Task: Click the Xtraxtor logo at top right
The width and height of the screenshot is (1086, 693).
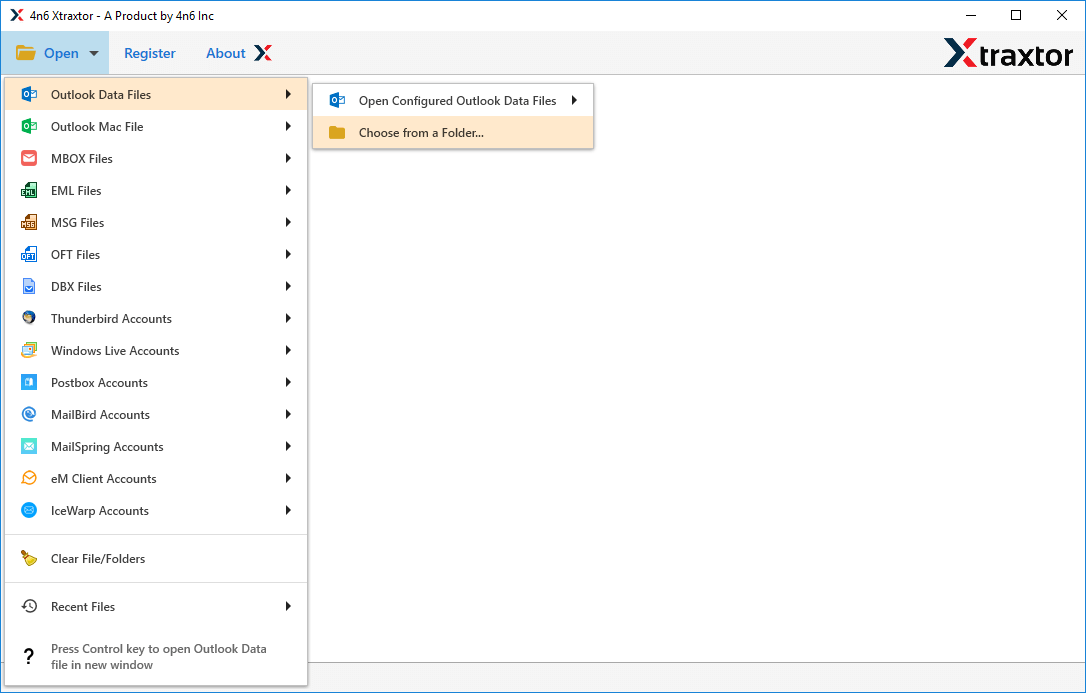Action: [x=1008, y=53]
